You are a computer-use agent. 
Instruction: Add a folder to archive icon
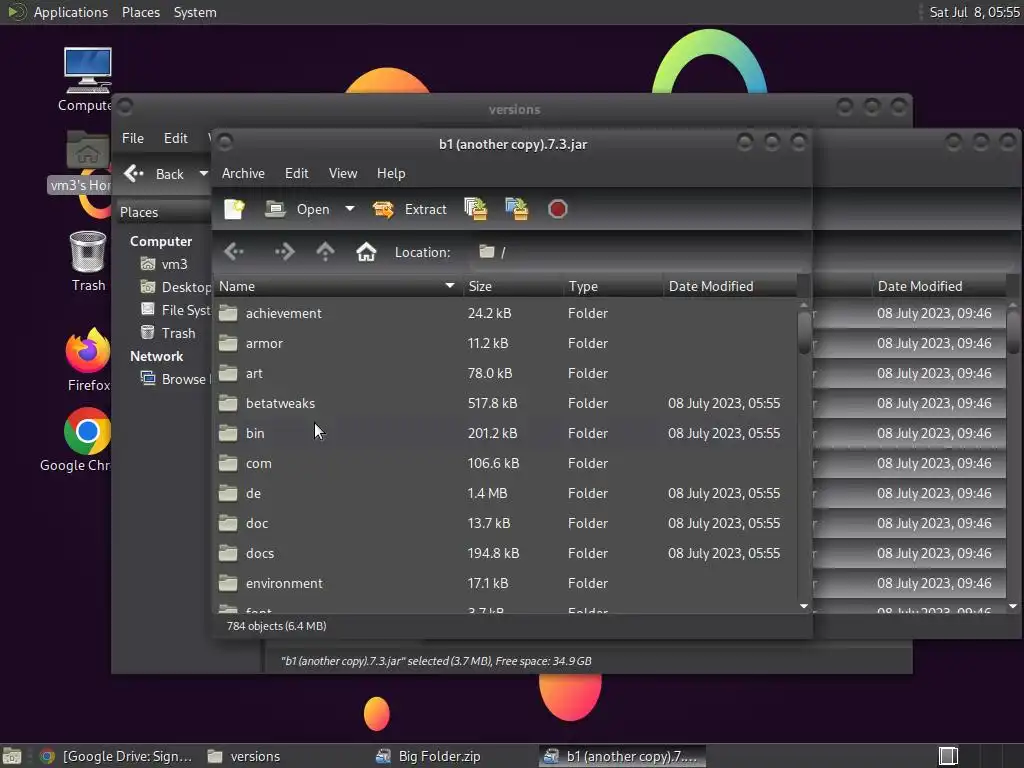(x=517, y=209)
